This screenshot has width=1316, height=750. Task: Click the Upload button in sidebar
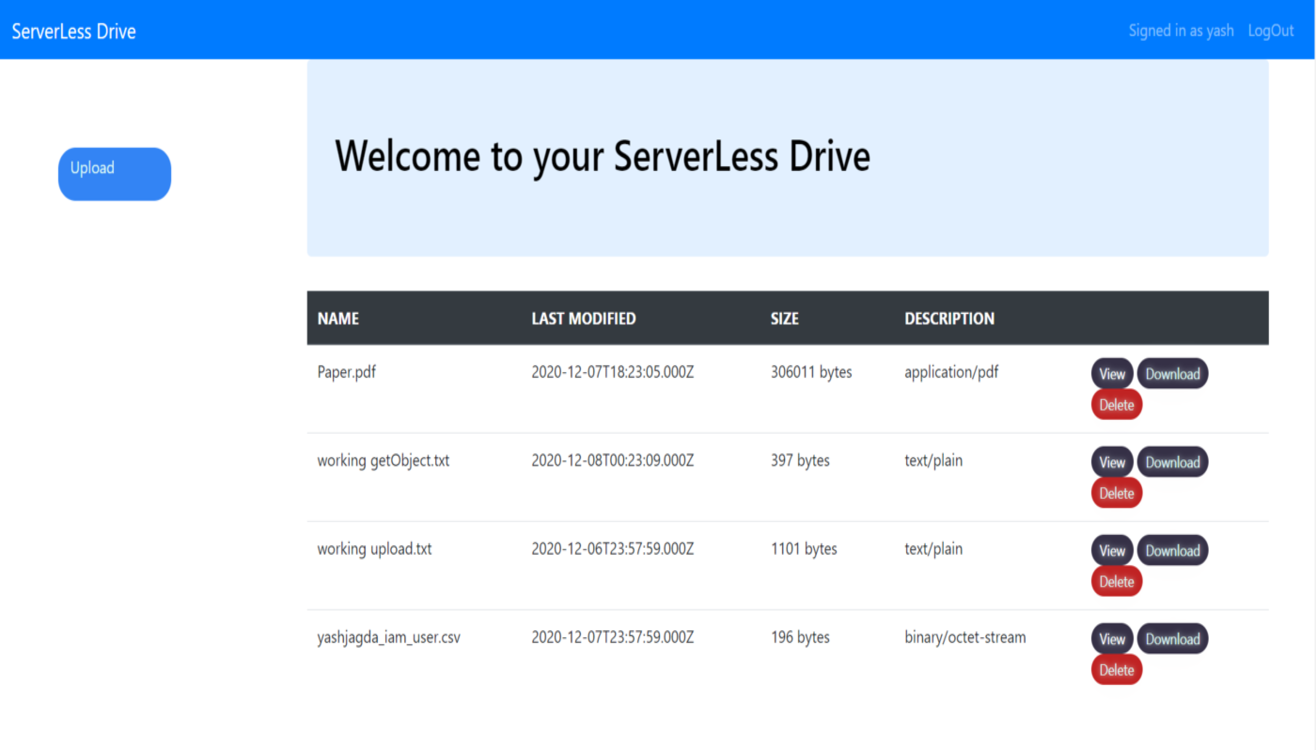pos(114,174)
